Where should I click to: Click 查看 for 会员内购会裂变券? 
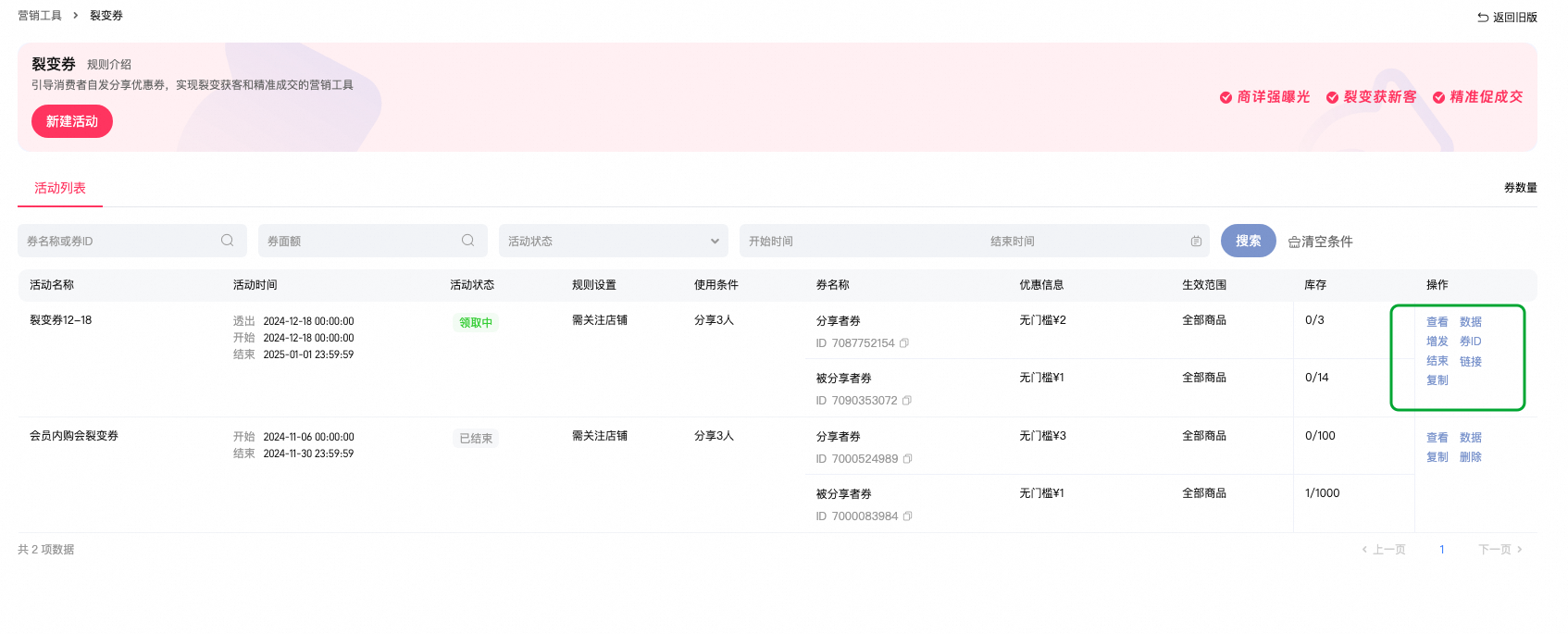point(1437,438)
